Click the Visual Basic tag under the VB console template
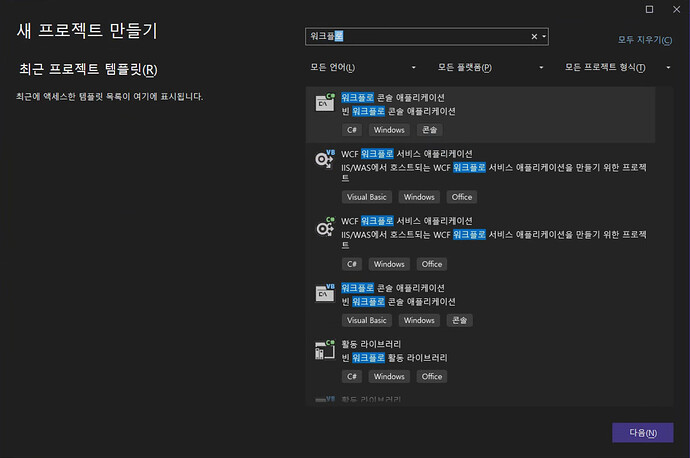Screen dimensions: 690x458 click(366, 320)
